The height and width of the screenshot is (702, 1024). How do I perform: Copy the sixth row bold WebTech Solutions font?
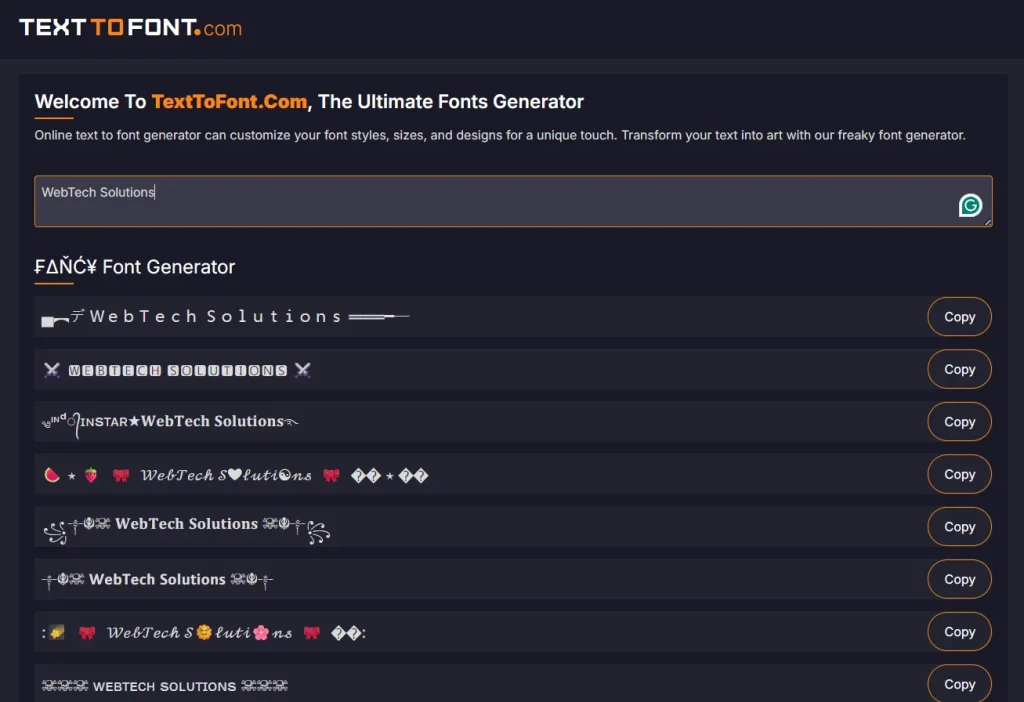coord(959,580)
